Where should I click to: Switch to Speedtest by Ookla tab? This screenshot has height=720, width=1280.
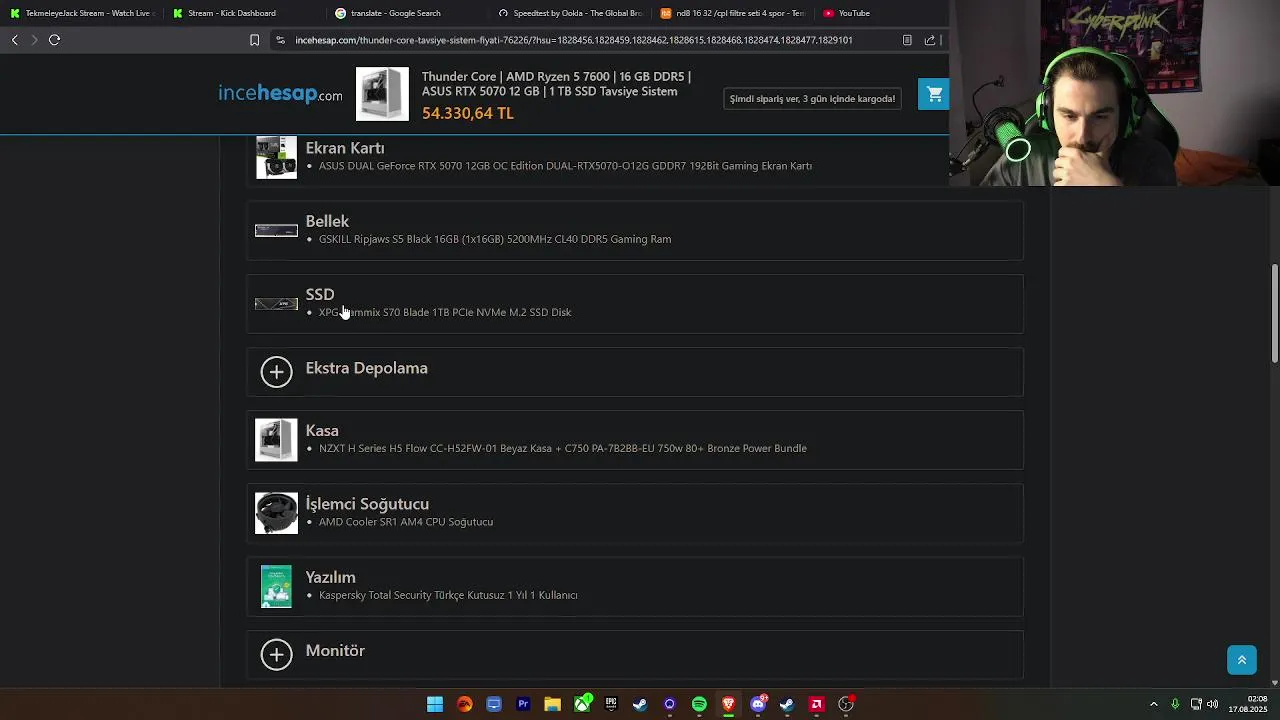pos(570,13)
